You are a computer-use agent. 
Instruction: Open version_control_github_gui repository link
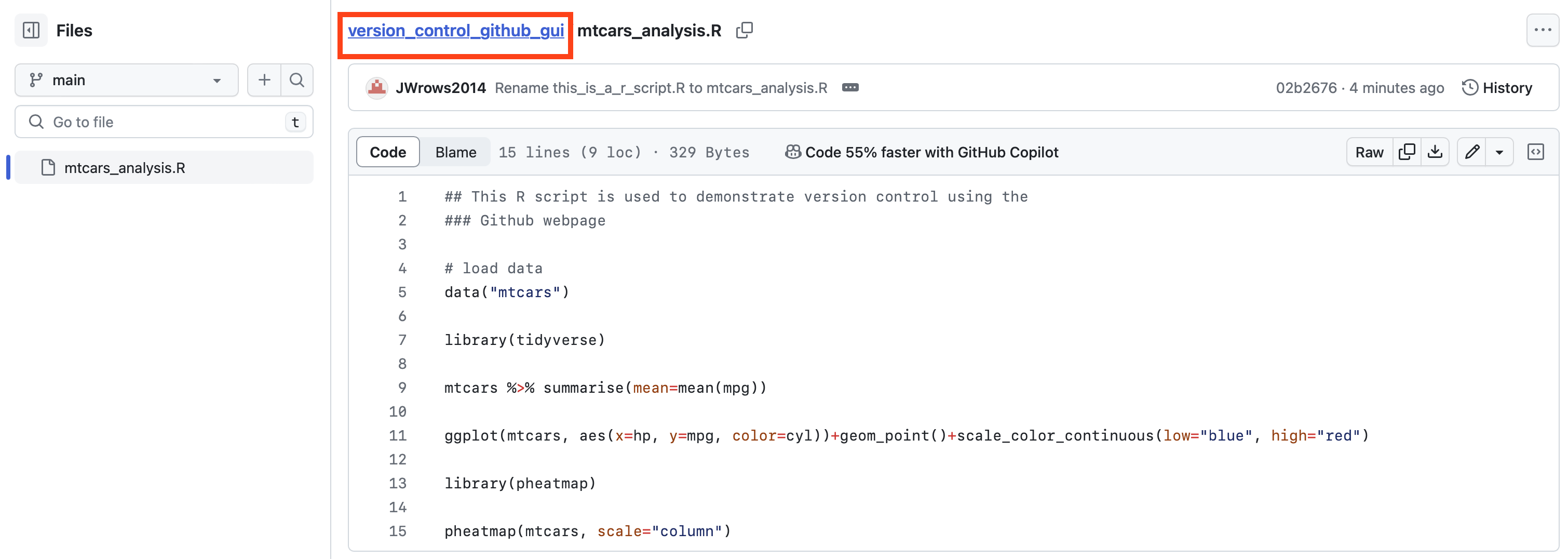click(x=455, y=31)
